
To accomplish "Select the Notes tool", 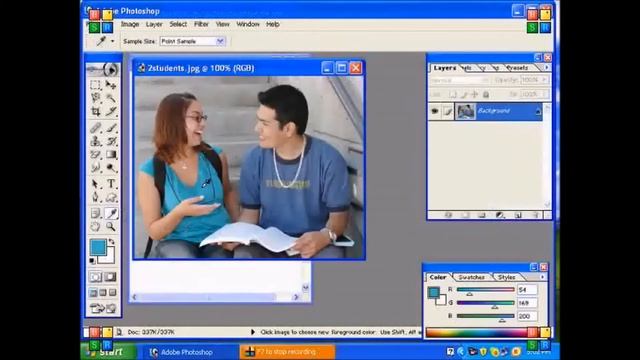I will (96, 213).
